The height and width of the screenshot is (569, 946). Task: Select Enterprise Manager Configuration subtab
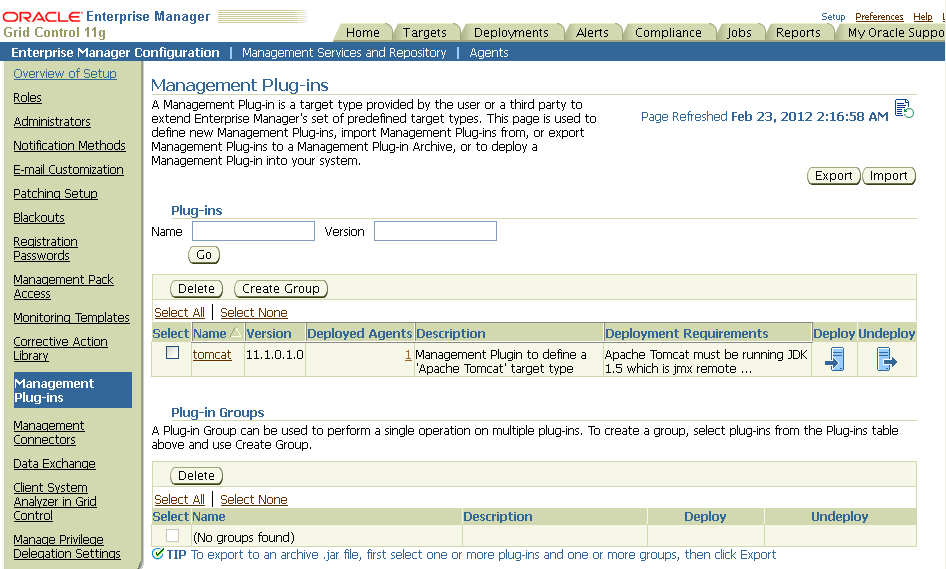(115, 52)
